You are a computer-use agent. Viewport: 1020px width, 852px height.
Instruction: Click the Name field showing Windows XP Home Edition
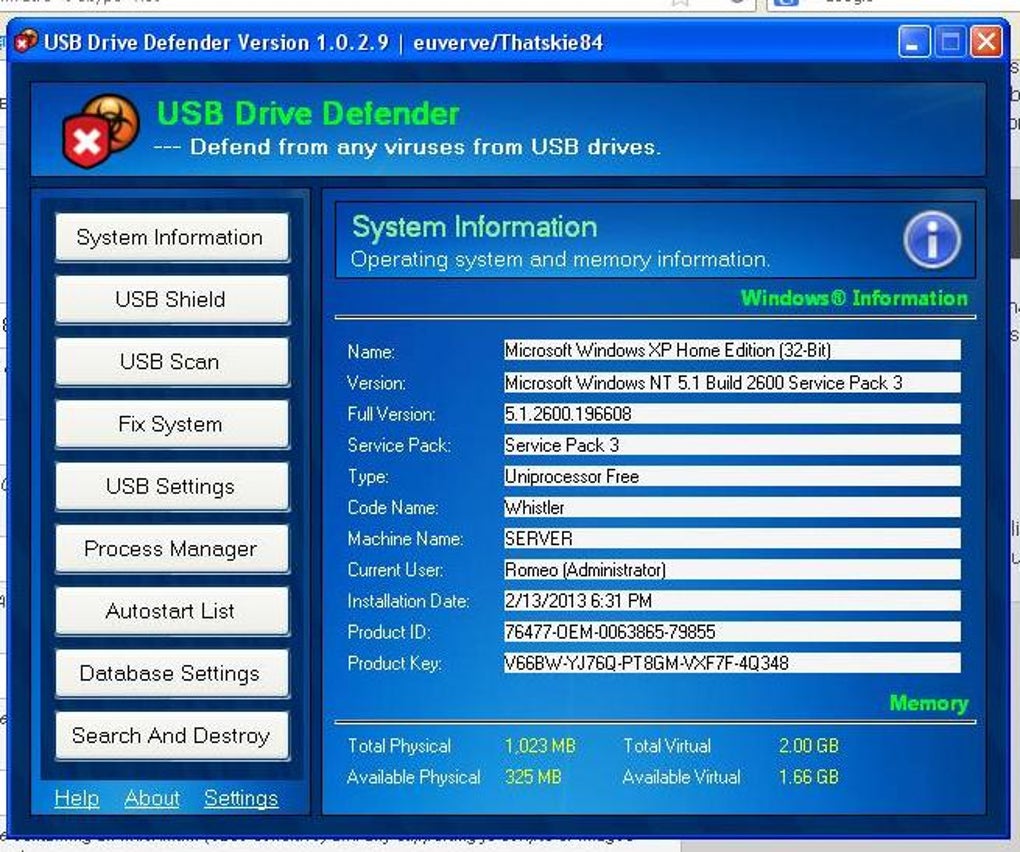732,351
